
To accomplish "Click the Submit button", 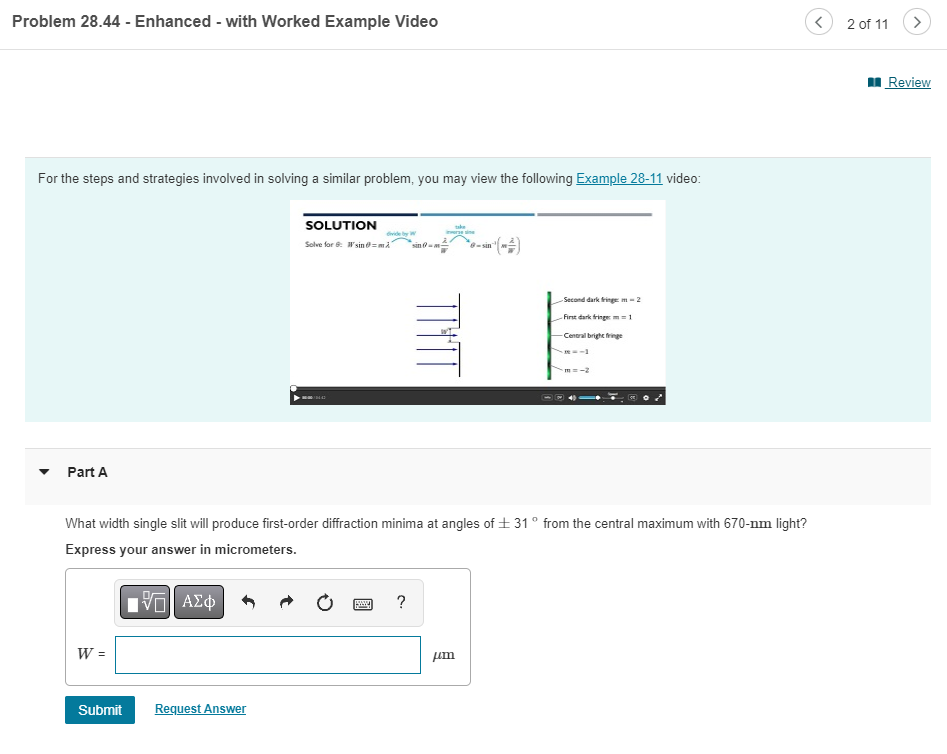I will pos(99,709).
